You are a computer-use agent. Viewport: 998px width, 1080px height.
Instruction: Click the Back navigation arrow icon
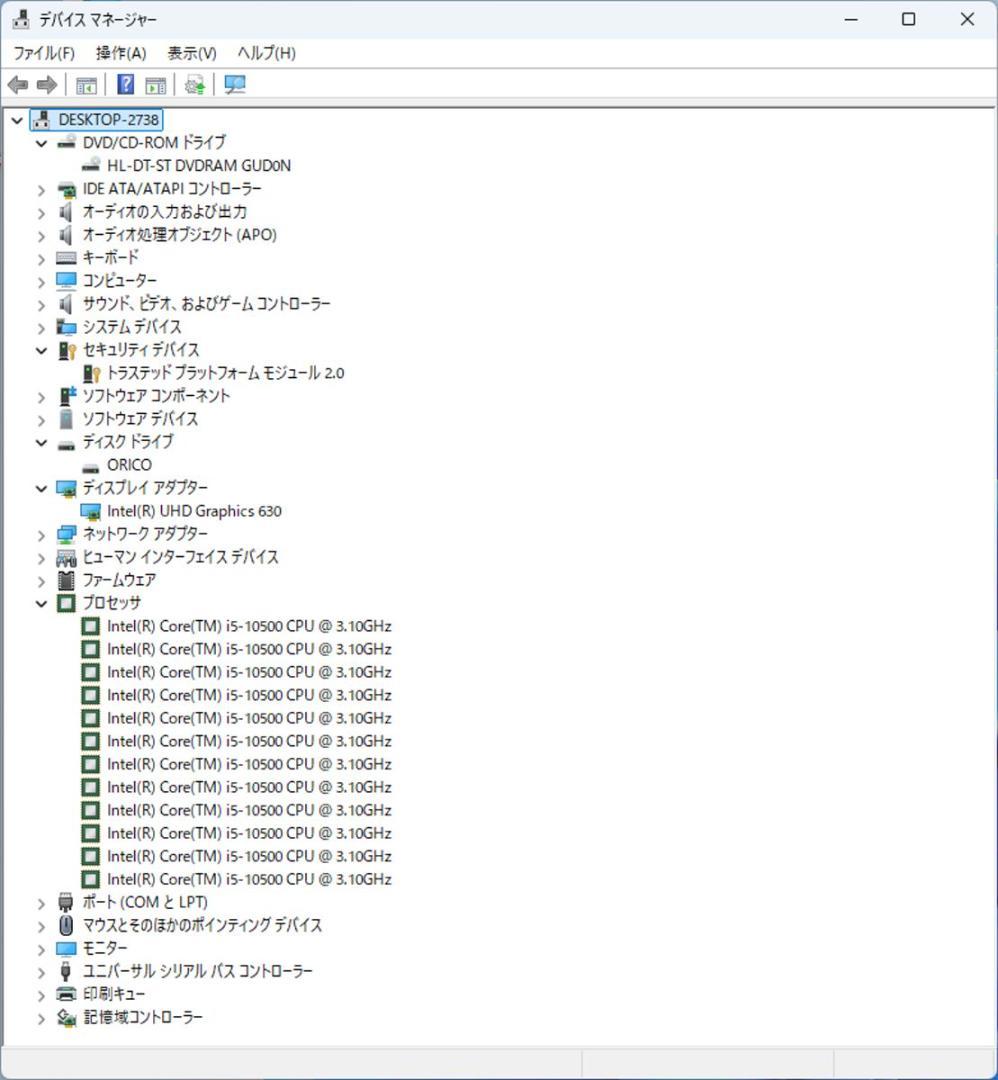pos(17,85)
